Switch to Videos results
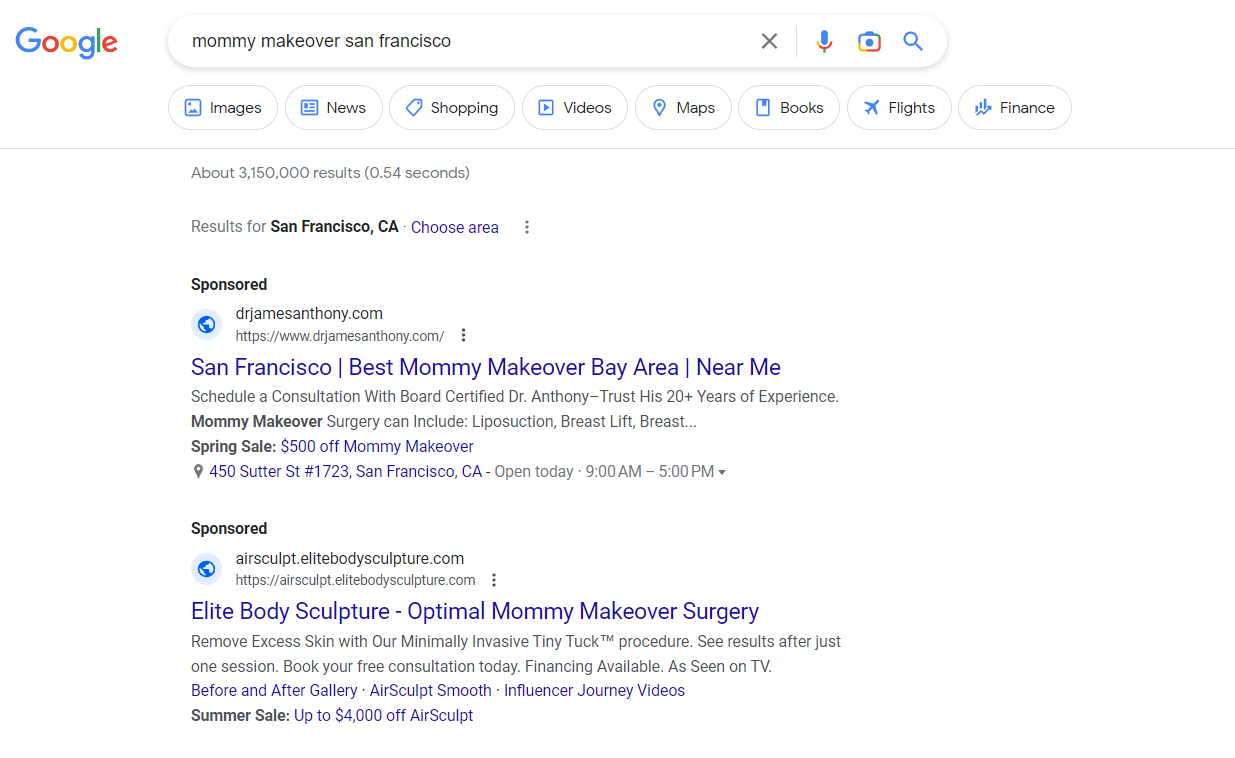Image resolution: width=1235 pixels, height=758 pixels. (x=575, y=108)
